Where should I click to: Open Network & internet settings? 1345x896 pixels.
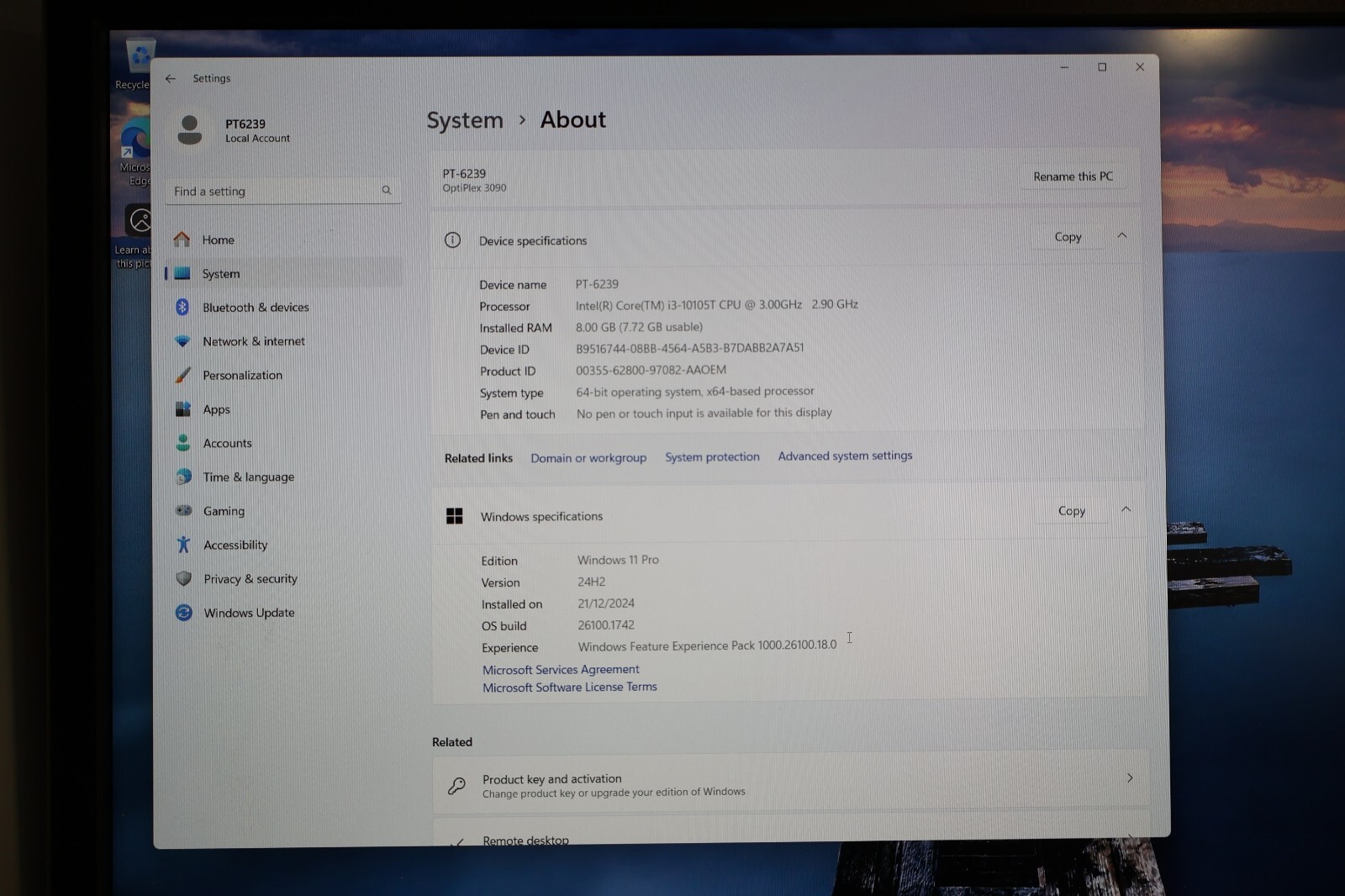click(x=283, y=341)
